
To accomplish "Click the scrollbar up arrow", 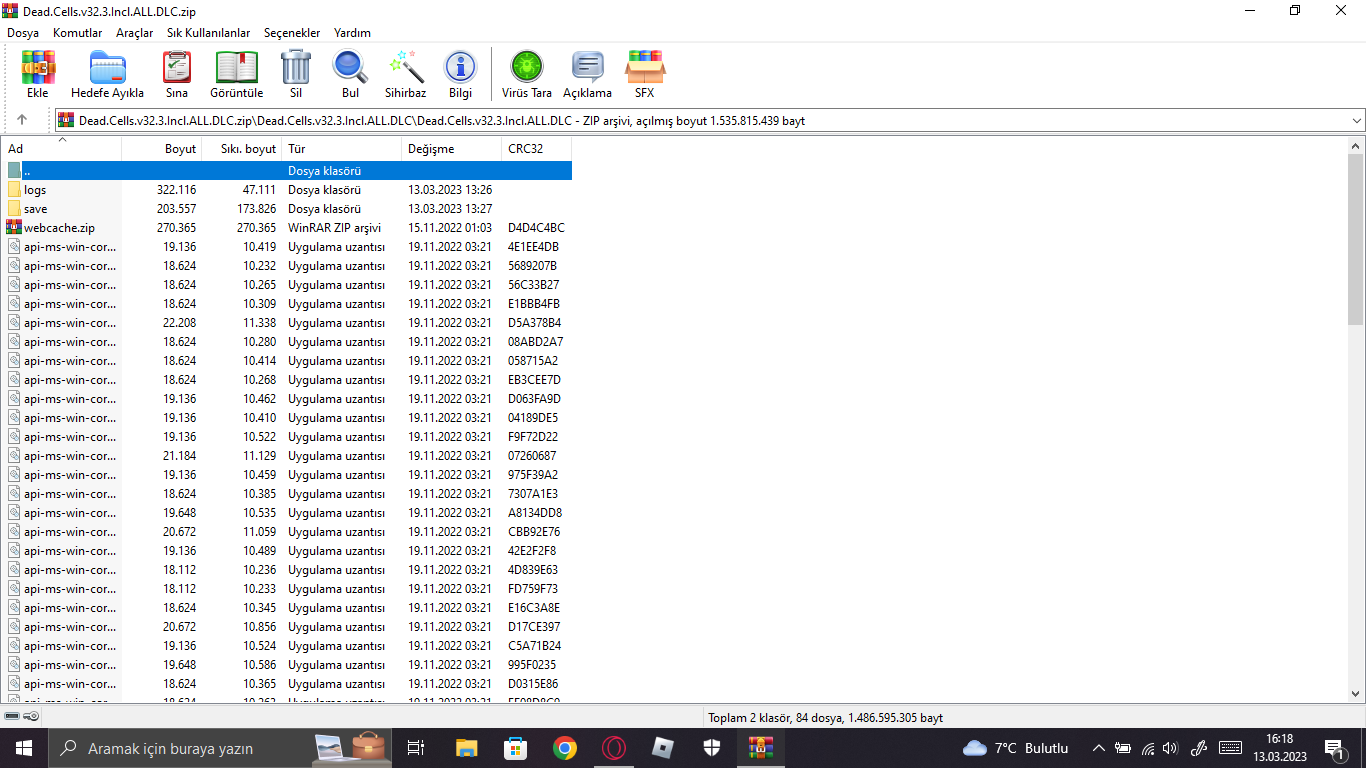I will click(1356, 145).
